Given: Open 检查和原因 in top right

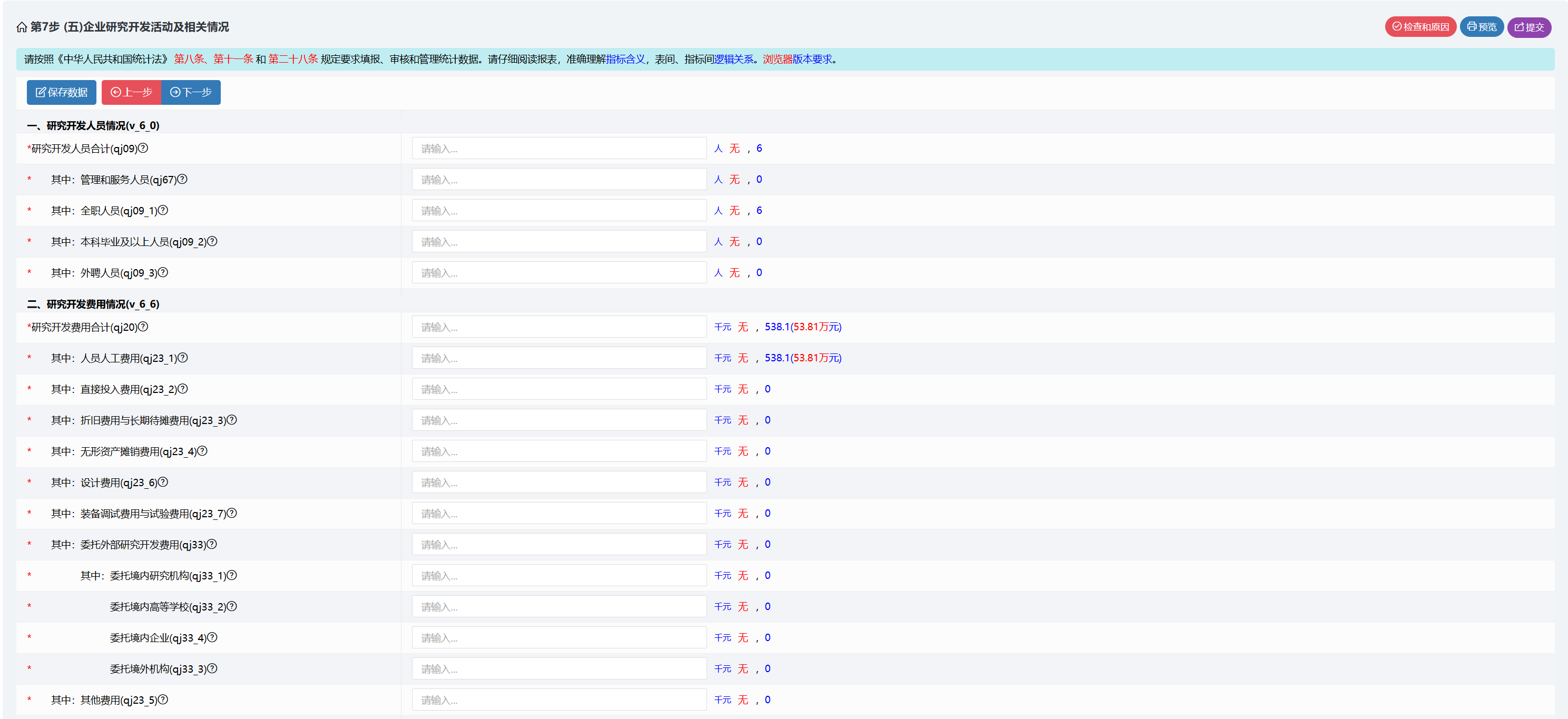Looking at the screenshot, I should click(1420, 27).
